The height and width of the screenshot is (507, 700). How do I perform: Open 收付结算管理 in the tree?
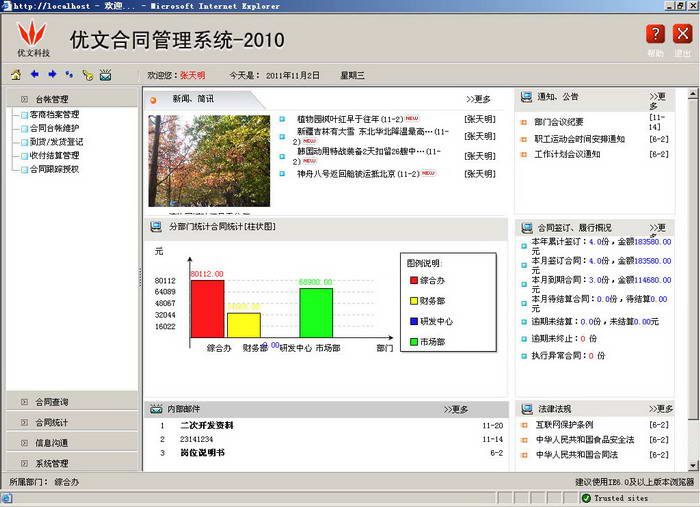click(x=54, y=155)
